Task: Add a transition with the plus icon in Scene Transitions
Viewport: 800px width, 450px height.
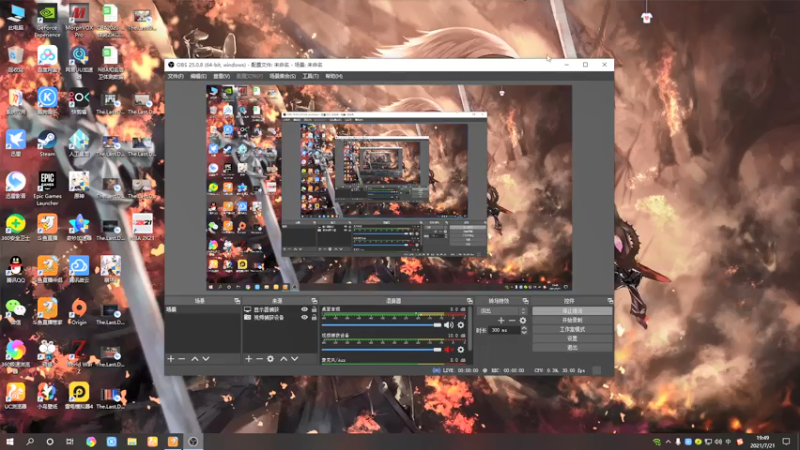Action: click(501, 320)
